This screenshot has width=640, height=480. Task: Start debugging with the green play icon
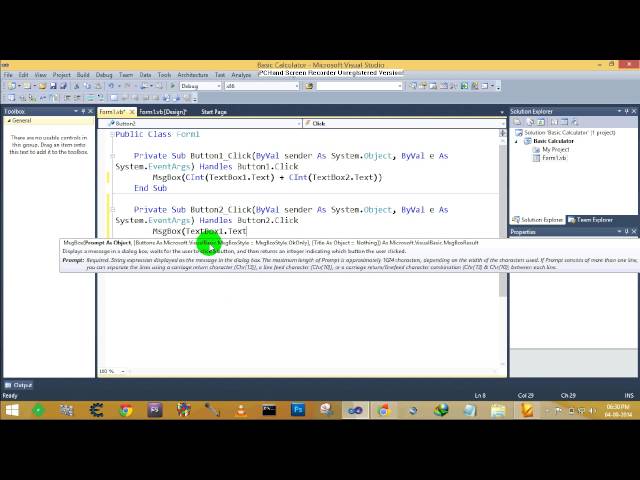tap(172, 86)
